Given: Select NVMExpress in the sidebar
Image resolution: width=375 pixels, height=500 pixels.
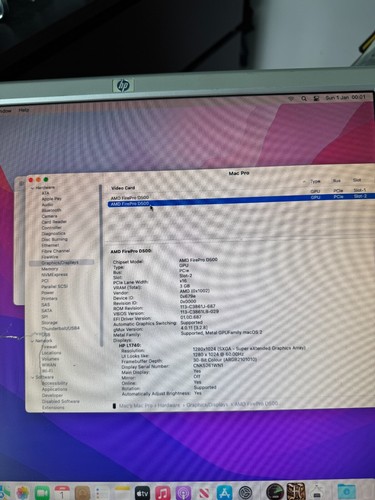Looking at the screenshot, I should tap(54, 275).
